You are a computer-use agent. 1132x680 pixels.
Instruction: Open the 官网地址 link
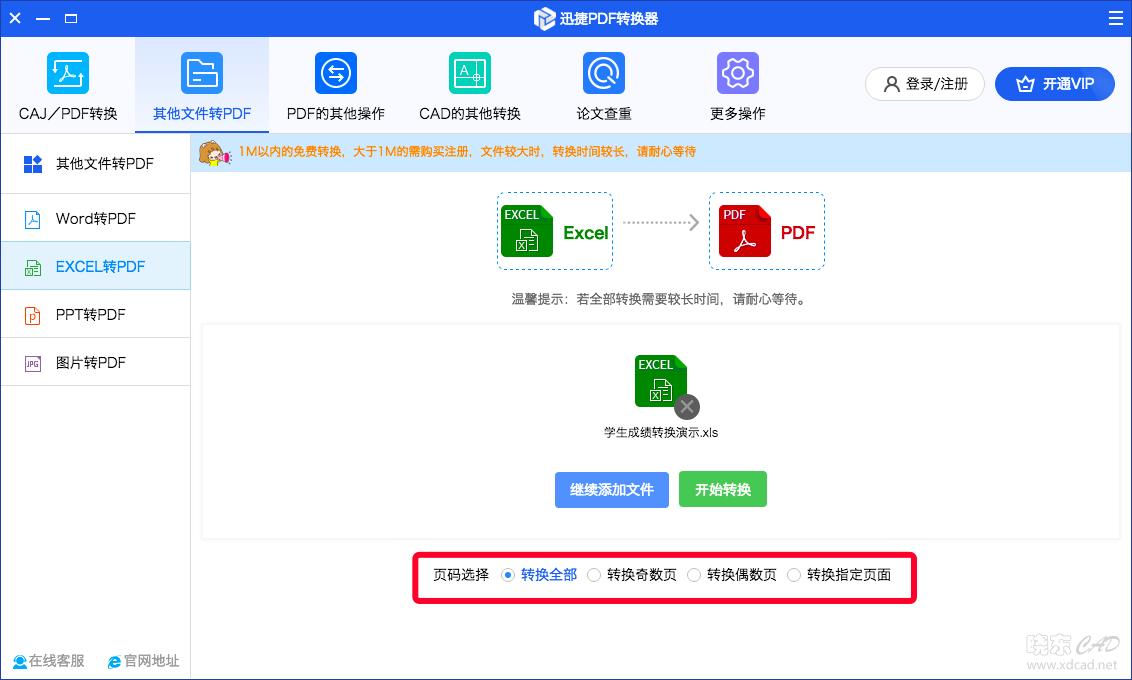click(143, 661)
